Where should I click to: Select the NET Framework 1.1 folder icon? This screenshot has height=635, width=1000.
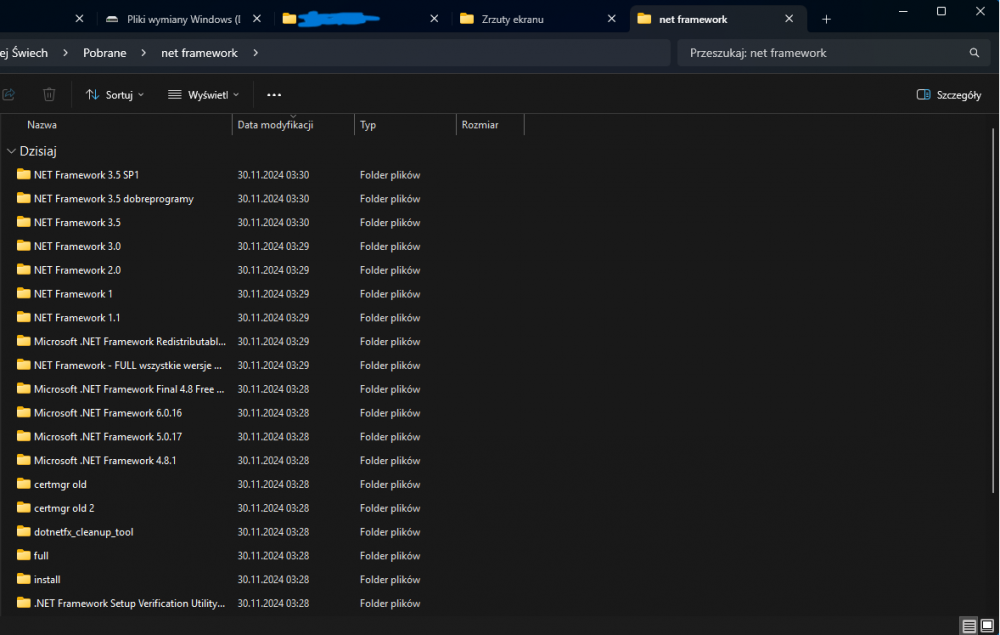(24, 317)
